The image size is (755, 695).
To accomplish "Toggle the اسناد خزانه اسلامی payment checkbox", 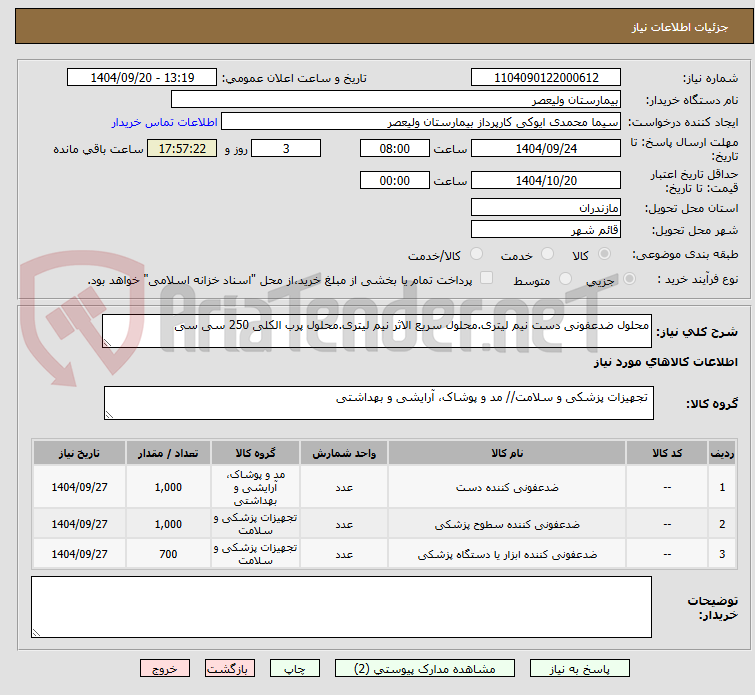I will click(486, 278).
